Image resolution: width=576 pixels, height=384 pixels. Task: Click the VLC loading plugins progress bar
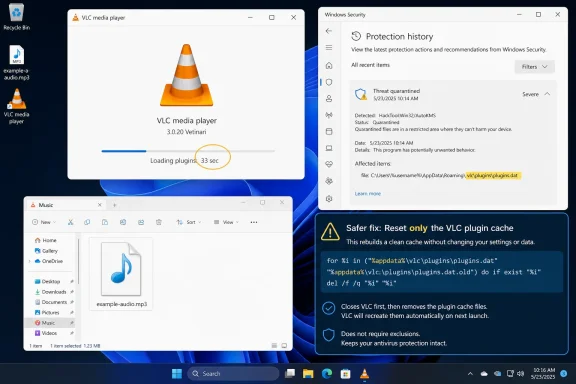pyautogui.click(x=188, y=151)
